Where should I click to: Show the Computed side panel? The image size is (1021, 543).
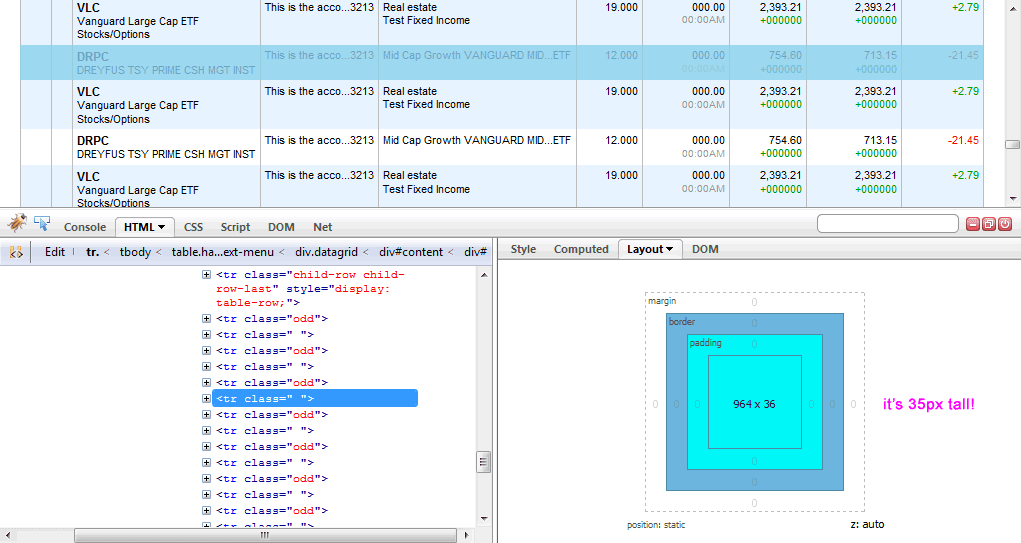tap(581, 249)
